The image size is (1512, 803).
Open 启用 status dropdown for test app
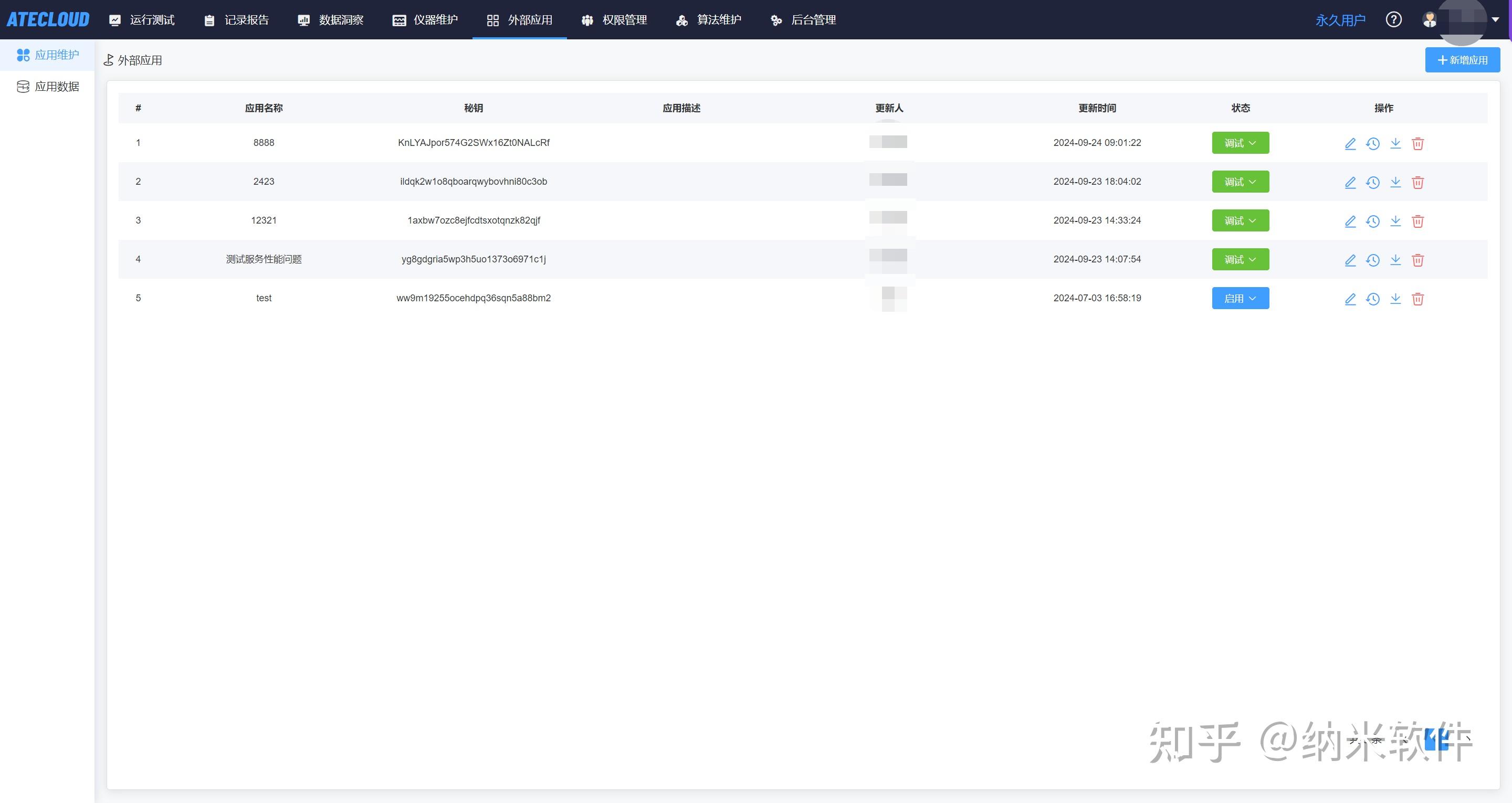click(x=1240, y=298)
